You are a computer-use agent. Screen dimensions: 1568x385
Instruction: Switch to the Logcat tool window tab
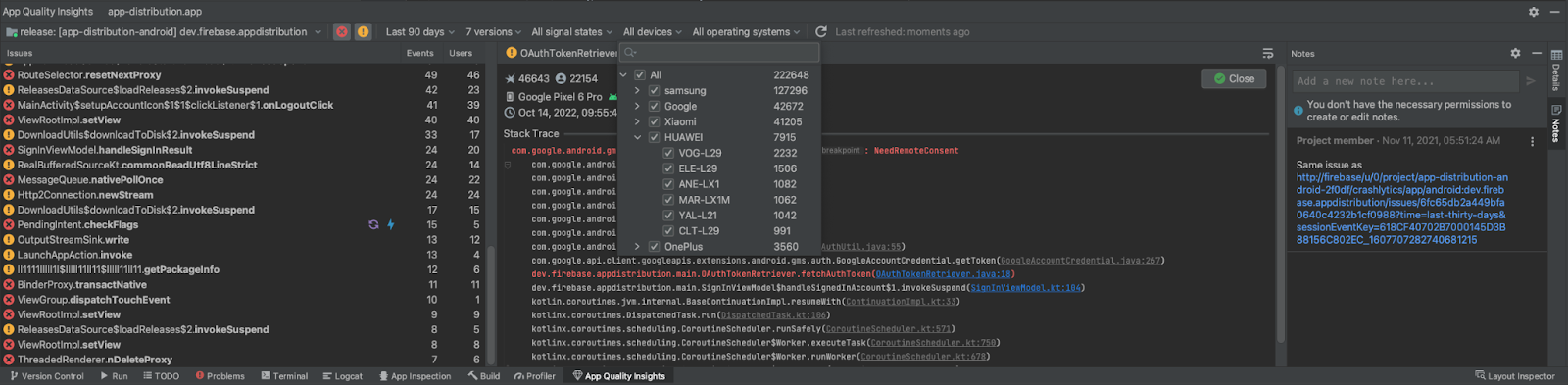[x=342, y=376]
